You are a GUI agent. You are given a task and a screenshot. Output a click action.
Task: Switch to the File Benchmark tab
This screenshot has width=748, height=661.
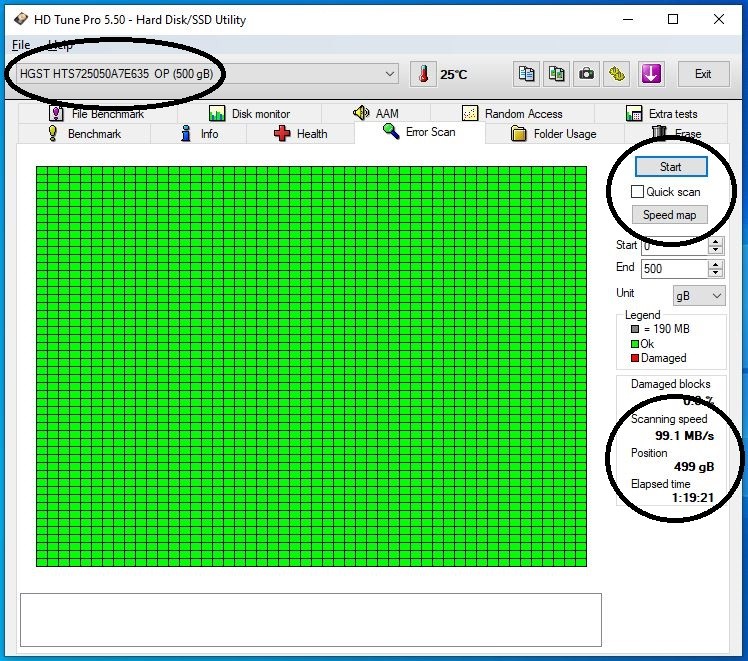tap(98, 114)
